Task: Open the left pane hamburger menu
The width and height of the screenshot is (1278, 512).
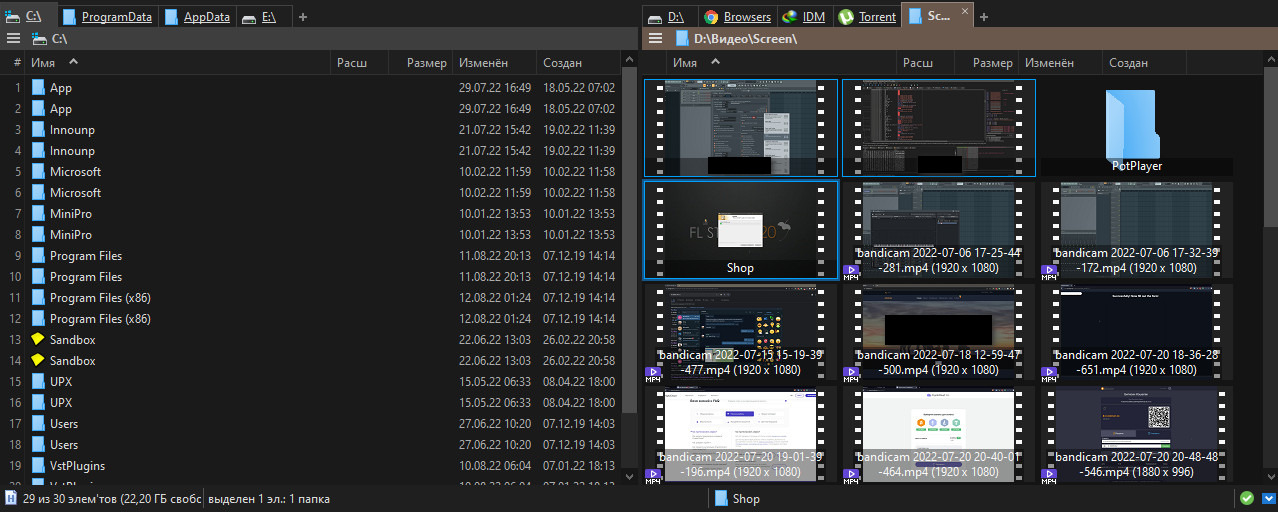Action: point(13,38)
